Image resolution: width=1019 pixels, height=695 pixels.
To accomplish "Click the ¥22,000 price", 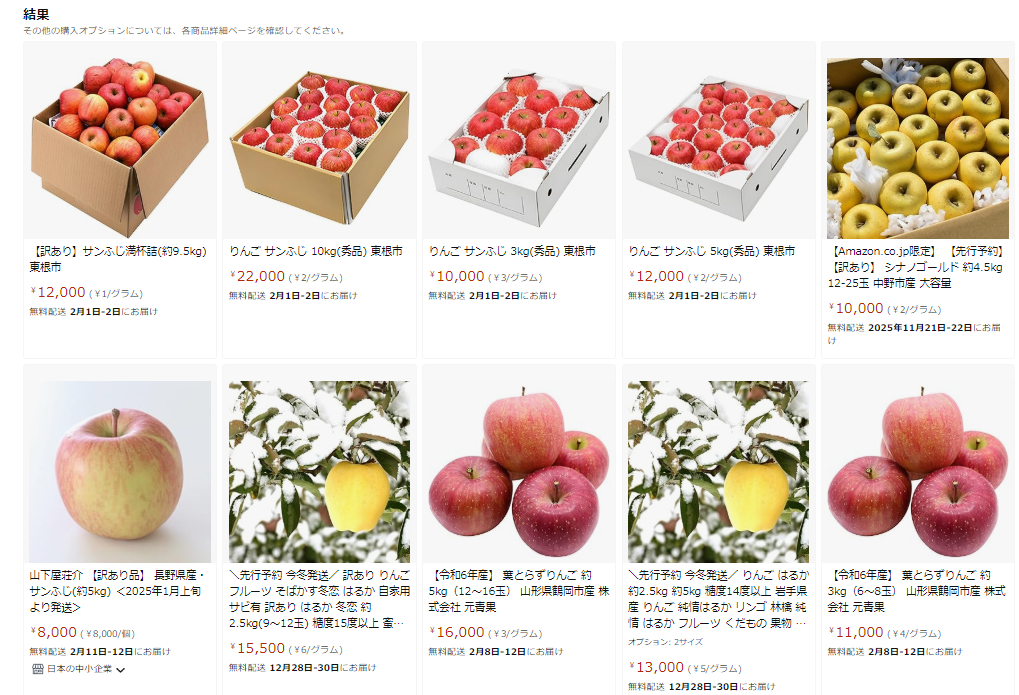I will pos(257,276).
